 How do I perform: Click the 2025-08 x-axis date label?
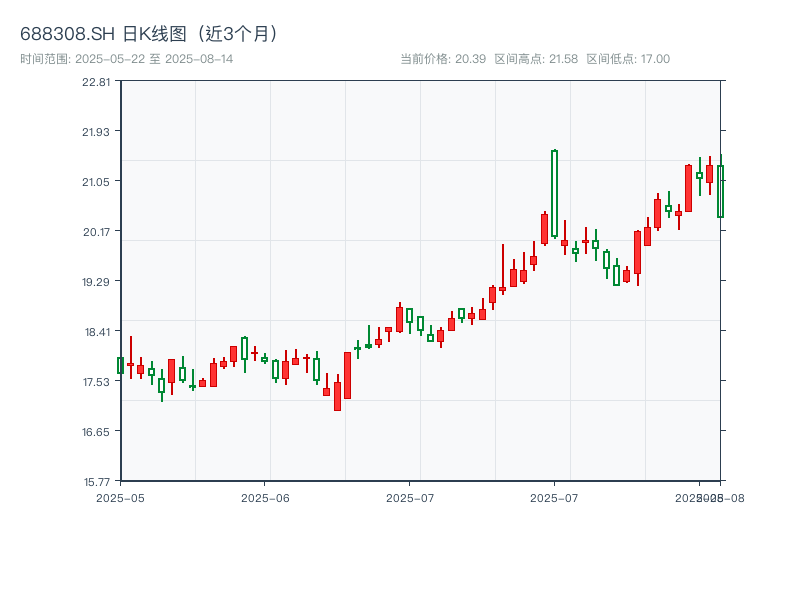point(722,497)
